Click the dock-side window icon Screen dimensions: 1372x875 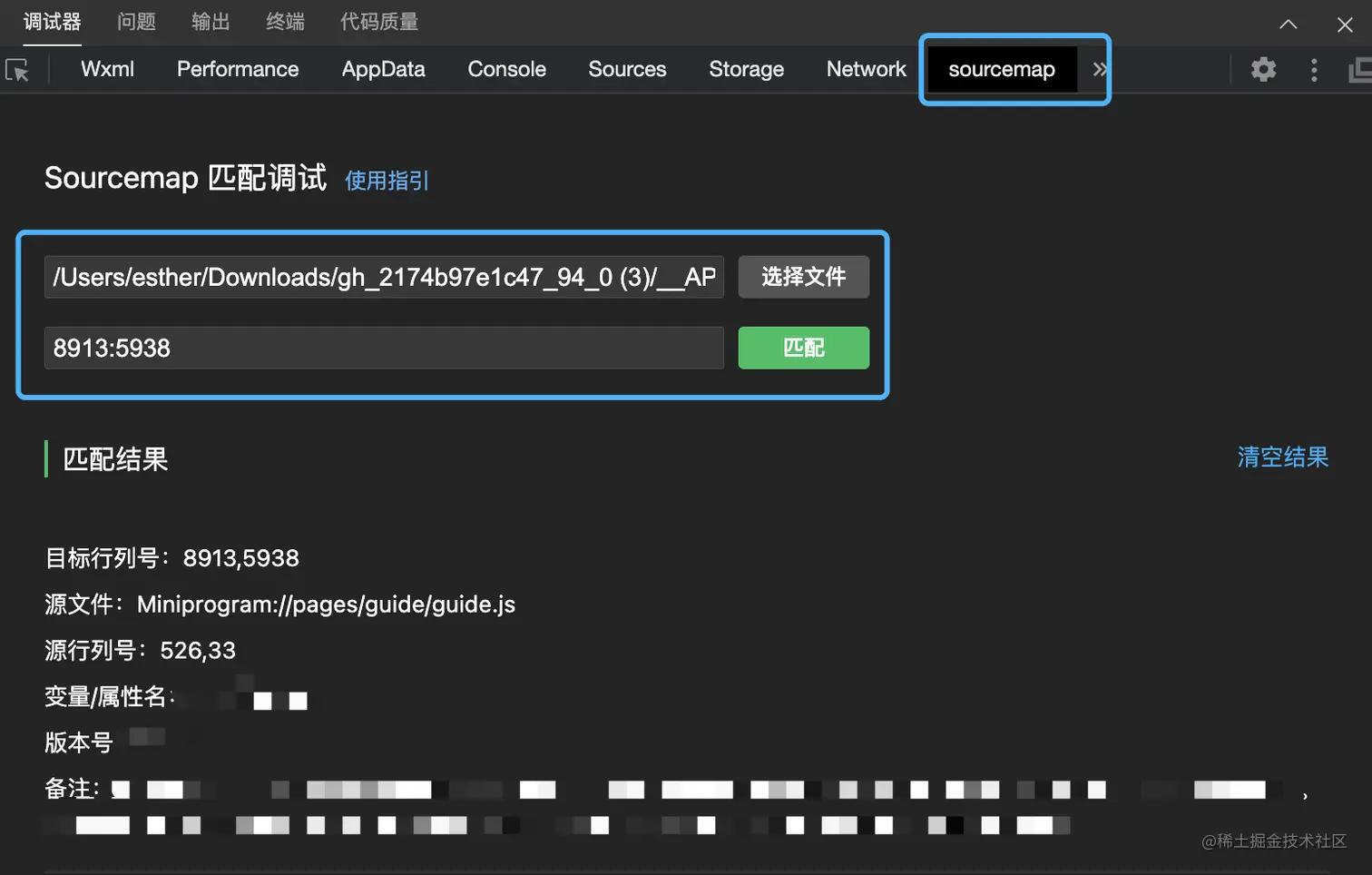tap(1360, 70)
